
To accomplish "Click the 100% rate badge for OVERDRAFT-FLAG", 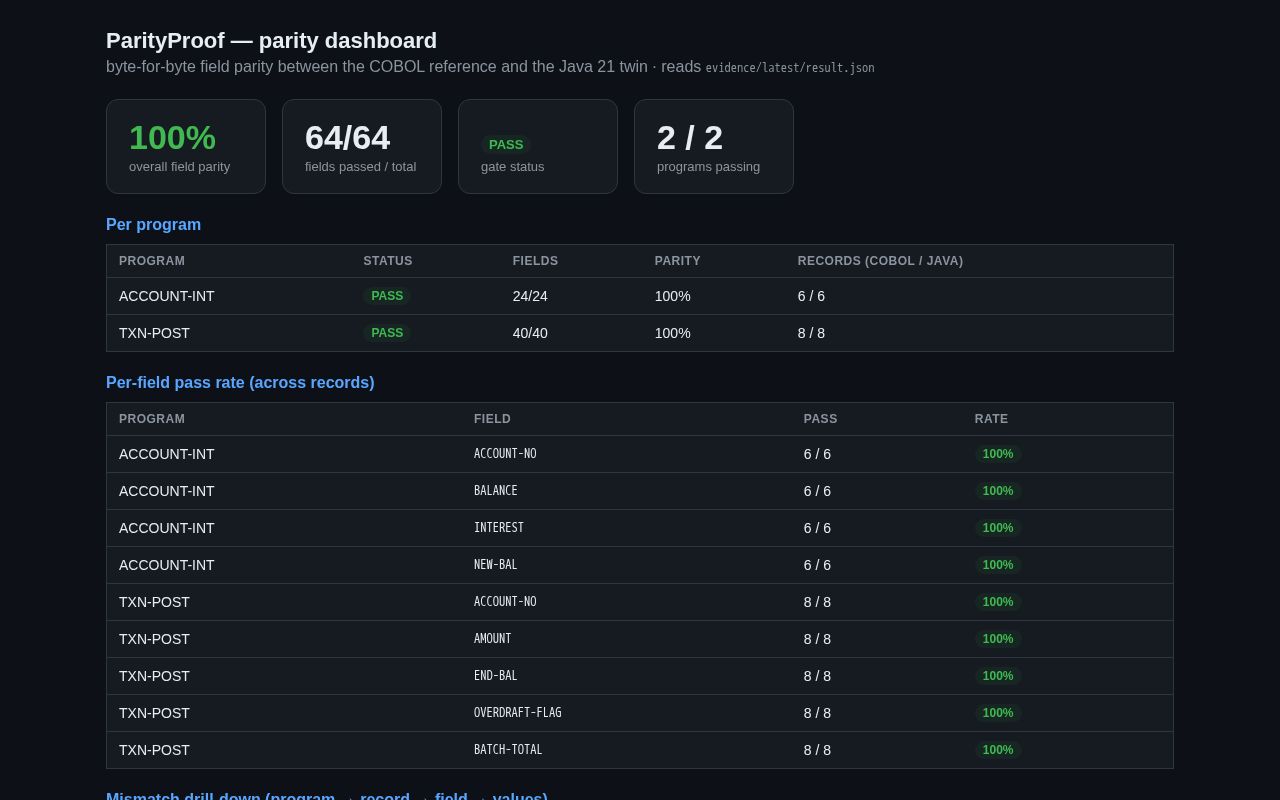I will coord(998,713).
